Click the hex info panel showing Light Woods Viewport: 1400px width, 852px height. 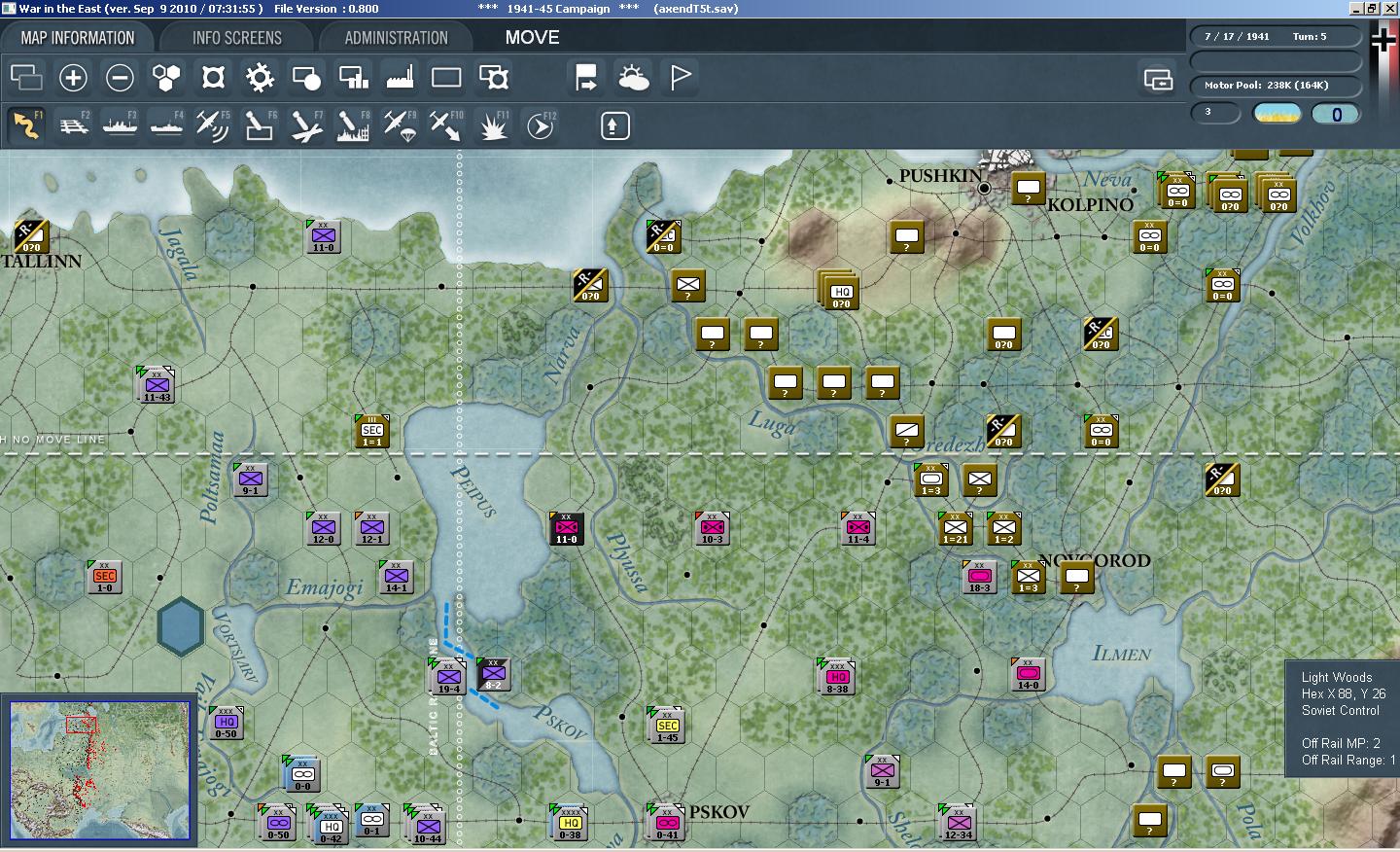pyautogui.click(x=1344, y=719)
